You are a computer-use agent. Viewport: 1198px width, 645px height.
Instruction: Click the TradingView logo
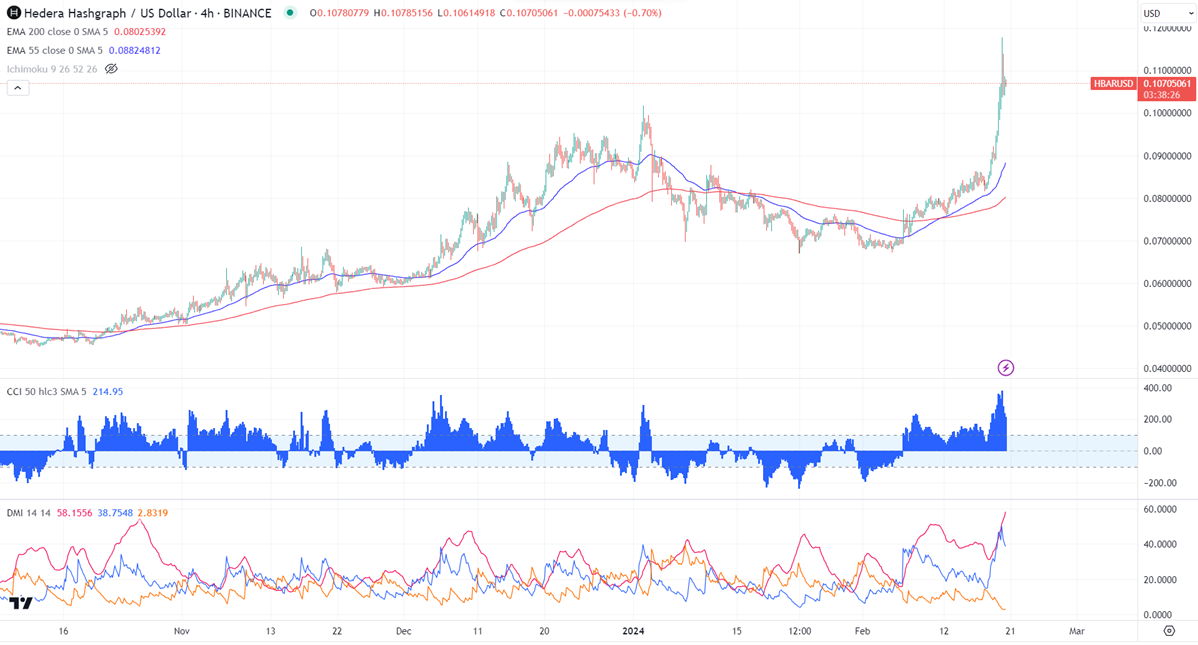click(21, 603)
